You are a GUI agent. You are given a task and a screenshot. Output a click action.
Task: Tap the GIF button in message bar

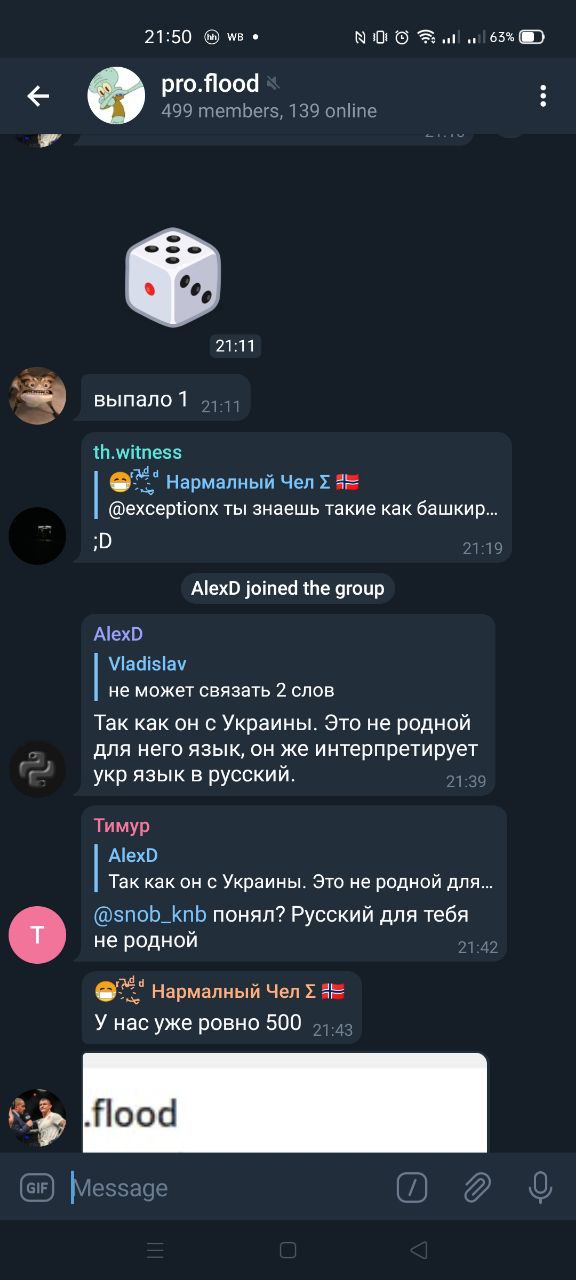37,1188
